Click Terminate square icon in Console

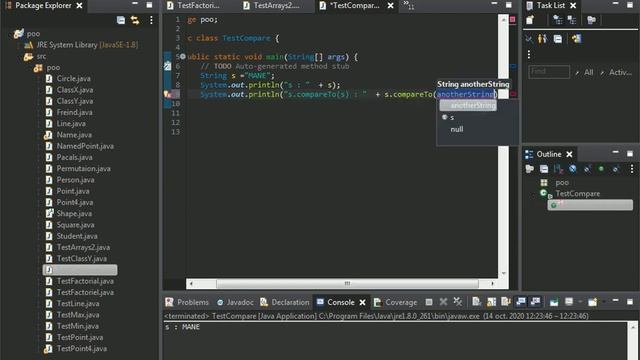[x=429, y=302]
